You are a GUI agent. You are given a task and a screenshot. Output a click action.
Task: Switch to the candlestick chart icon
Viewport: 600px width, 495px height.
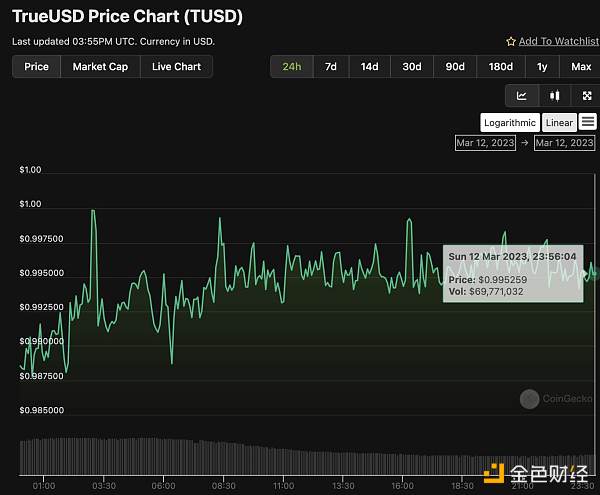coord(554,96)
